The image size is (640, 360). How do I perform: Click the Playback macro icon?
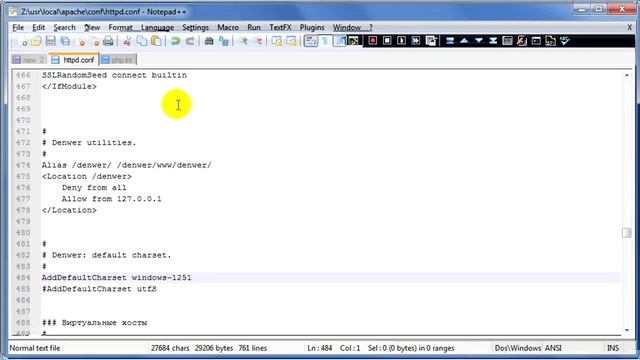click(x=401, y=41)
